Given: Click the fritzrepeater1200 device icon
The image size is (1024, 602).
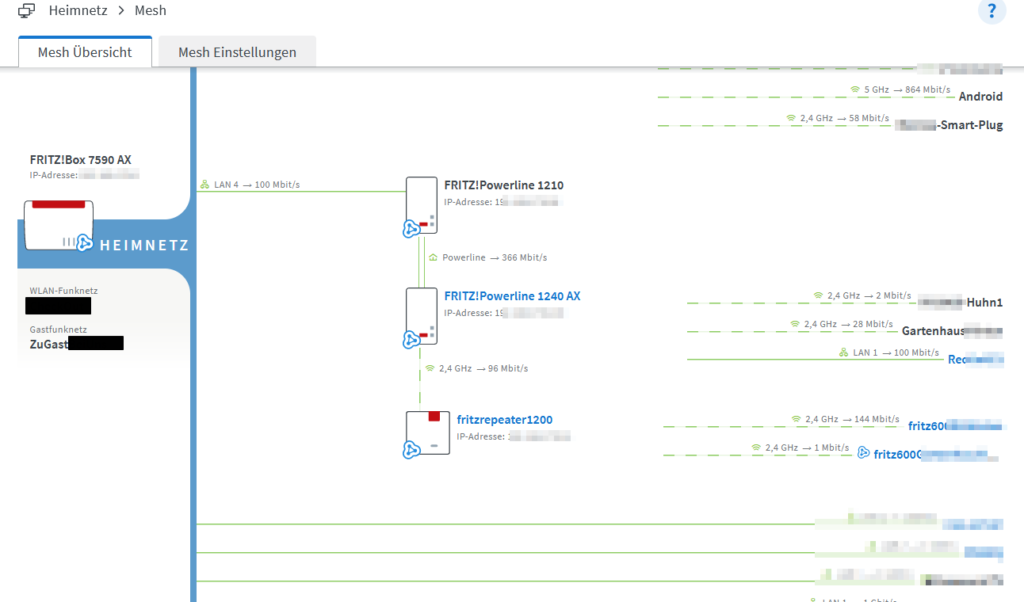Looking at the screenshot, I should click(427, 432).
